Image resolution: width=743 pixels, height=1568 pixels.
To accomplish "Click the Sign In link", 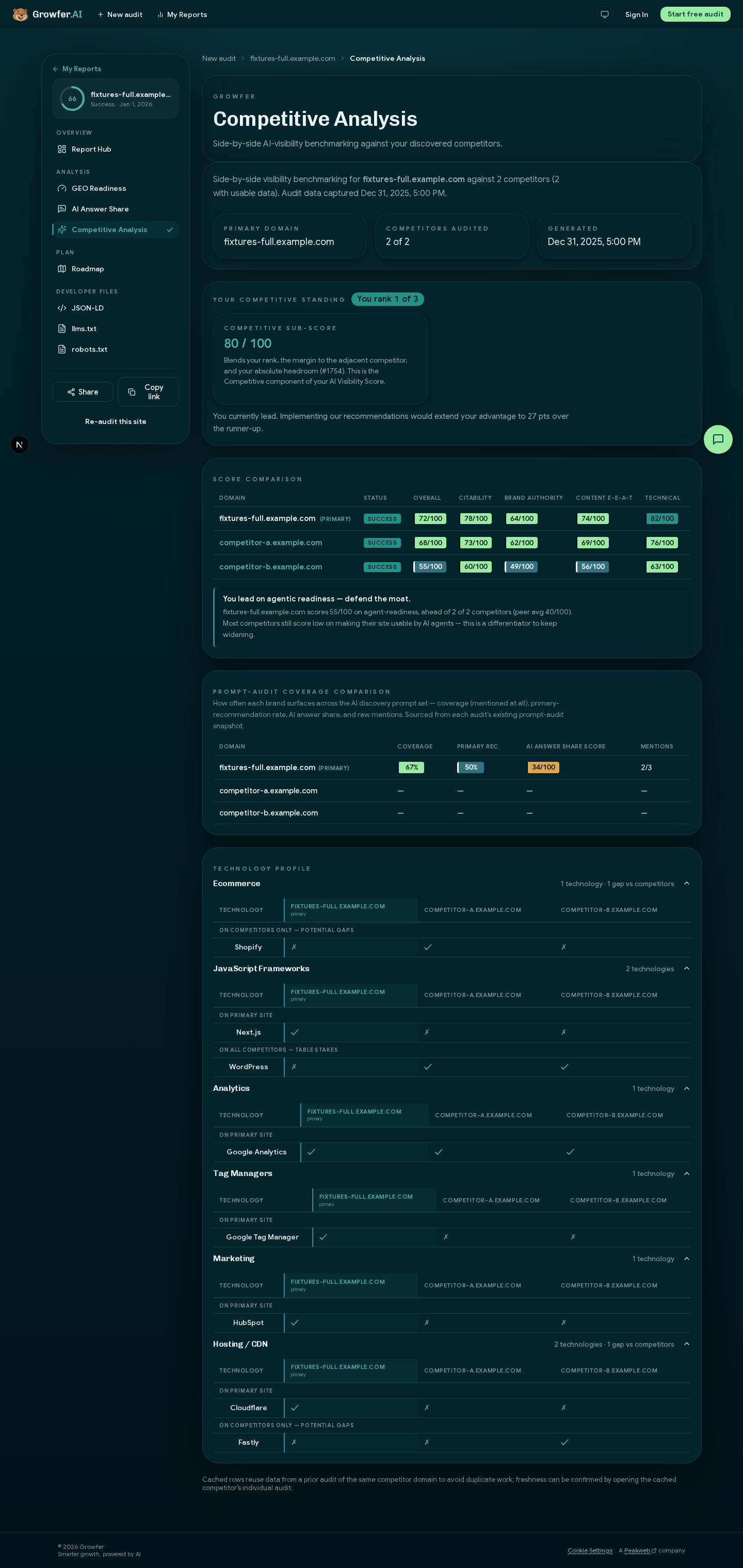I will tap(636, 14).
